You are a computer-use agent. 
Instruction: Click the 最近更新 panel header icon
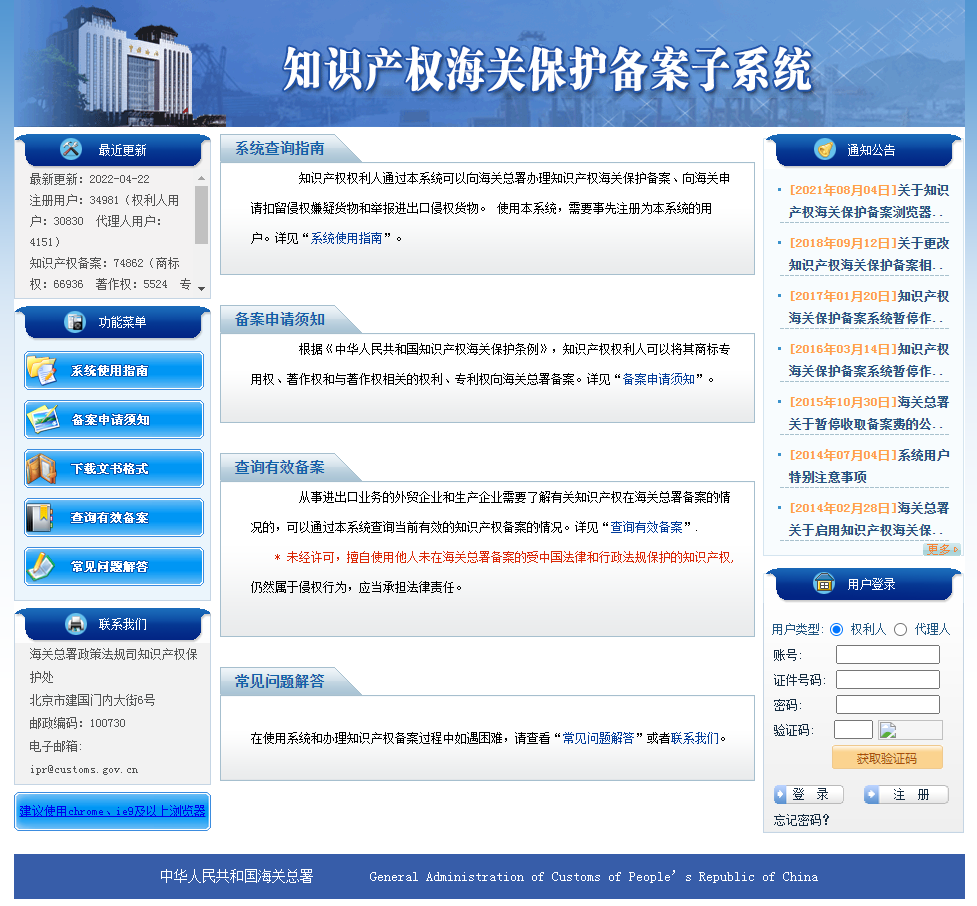tap(69, 151)
